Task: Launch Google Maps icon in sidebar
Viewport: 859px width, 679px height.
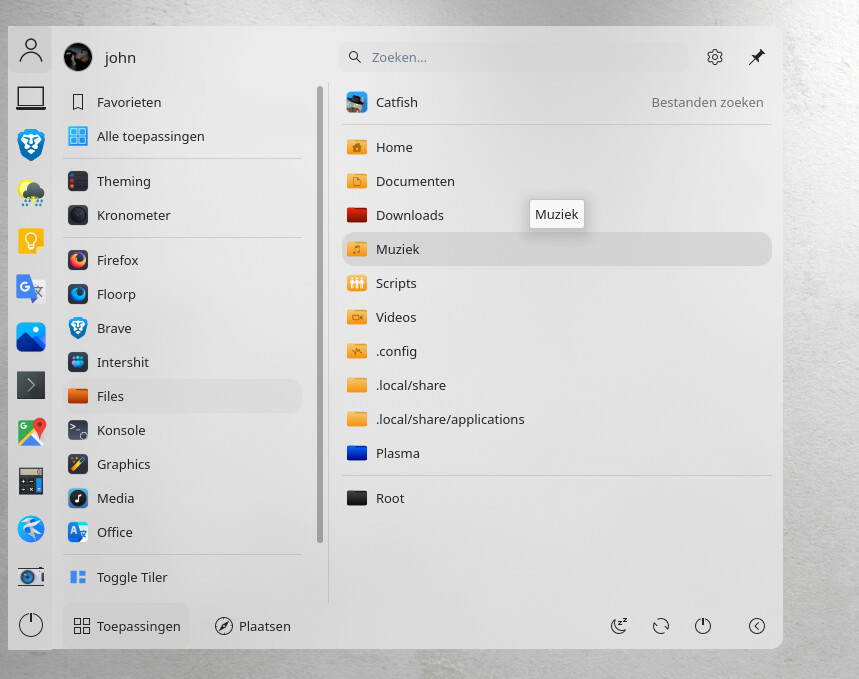Action: point(31,432)
